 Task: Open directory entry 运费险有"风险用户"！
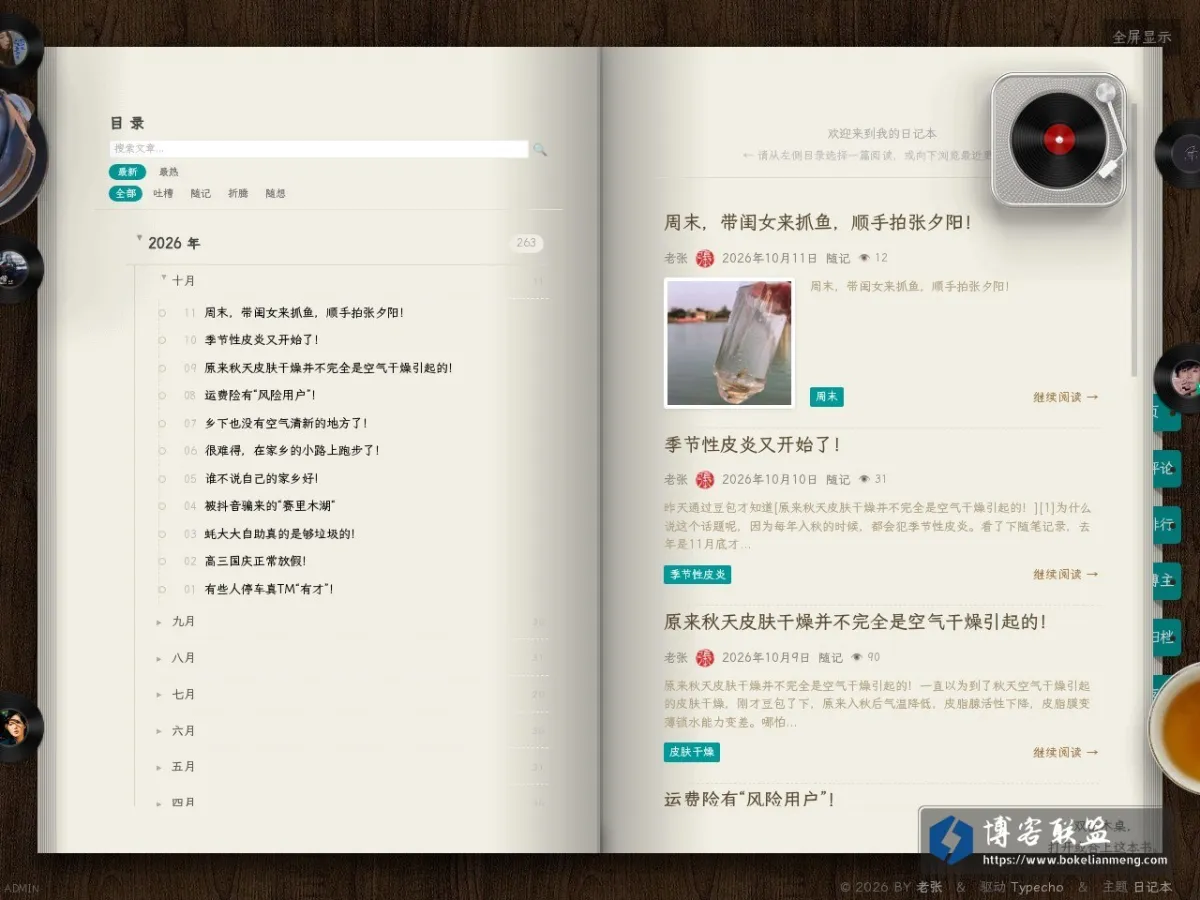261,395
